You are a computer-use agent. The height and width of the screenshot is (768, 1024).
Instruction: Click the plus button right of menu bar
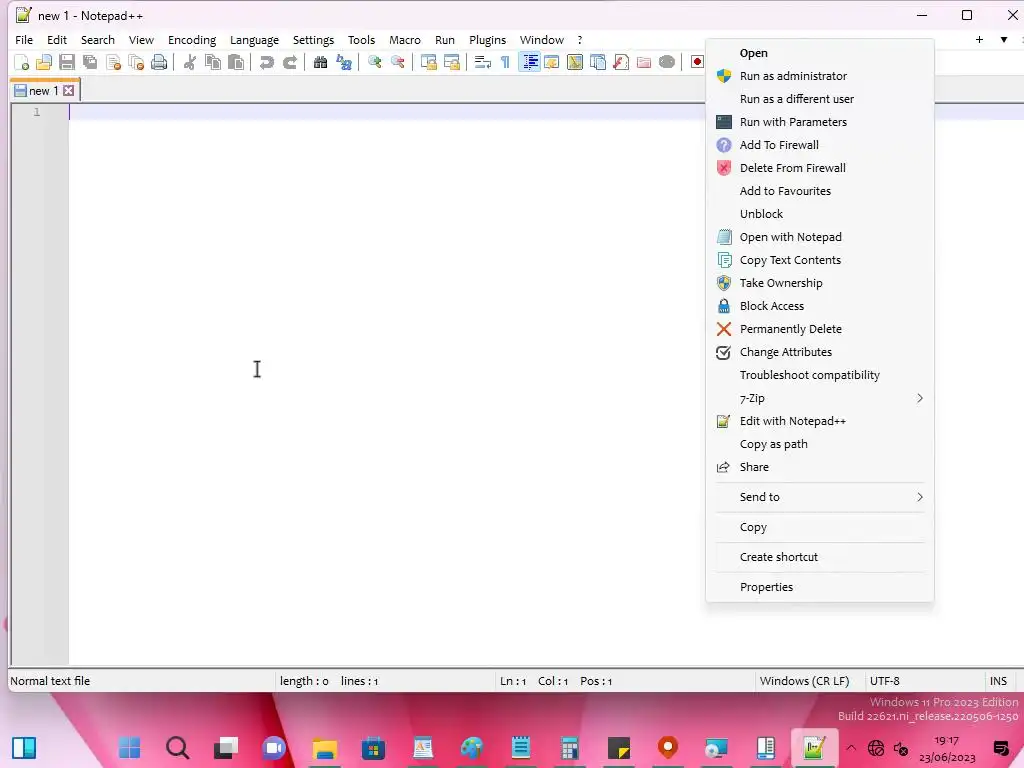(979, 40)
